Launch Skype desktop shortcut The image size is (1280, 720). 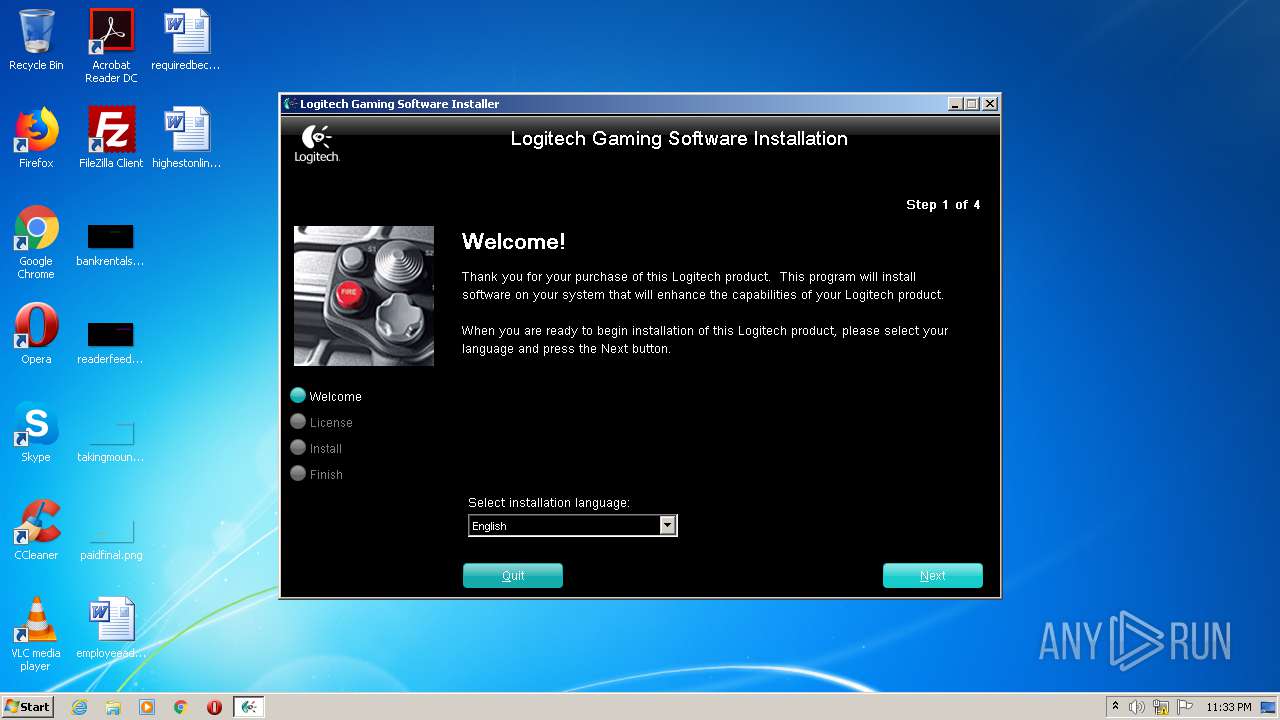[x=36, y=432]
